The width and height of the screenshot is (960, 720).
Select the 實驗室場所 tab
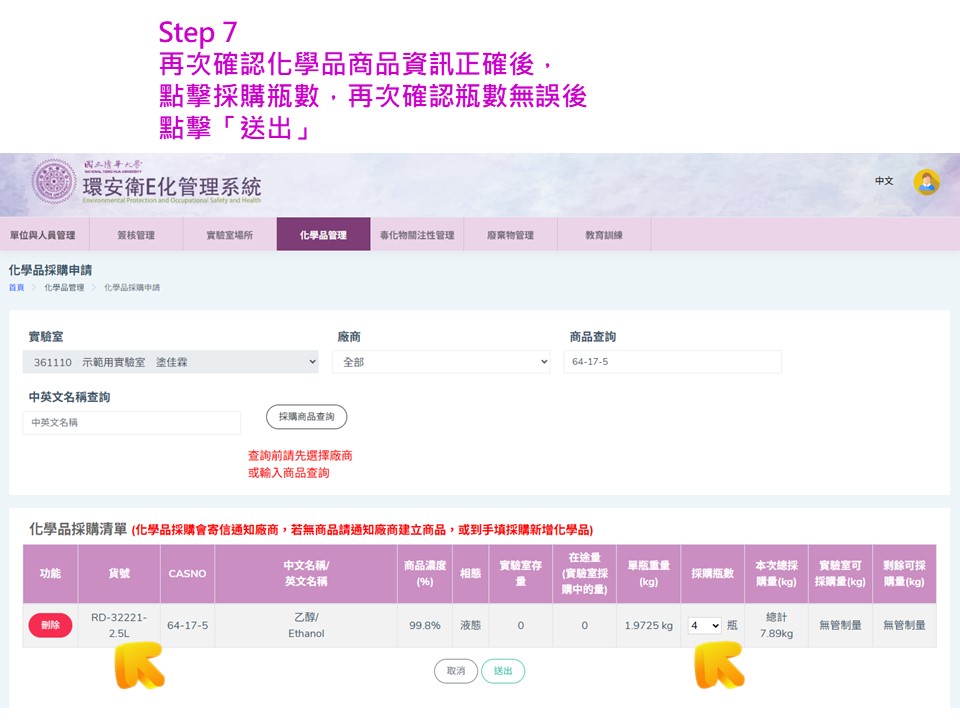pyautogui.click(x=230, y=234)
